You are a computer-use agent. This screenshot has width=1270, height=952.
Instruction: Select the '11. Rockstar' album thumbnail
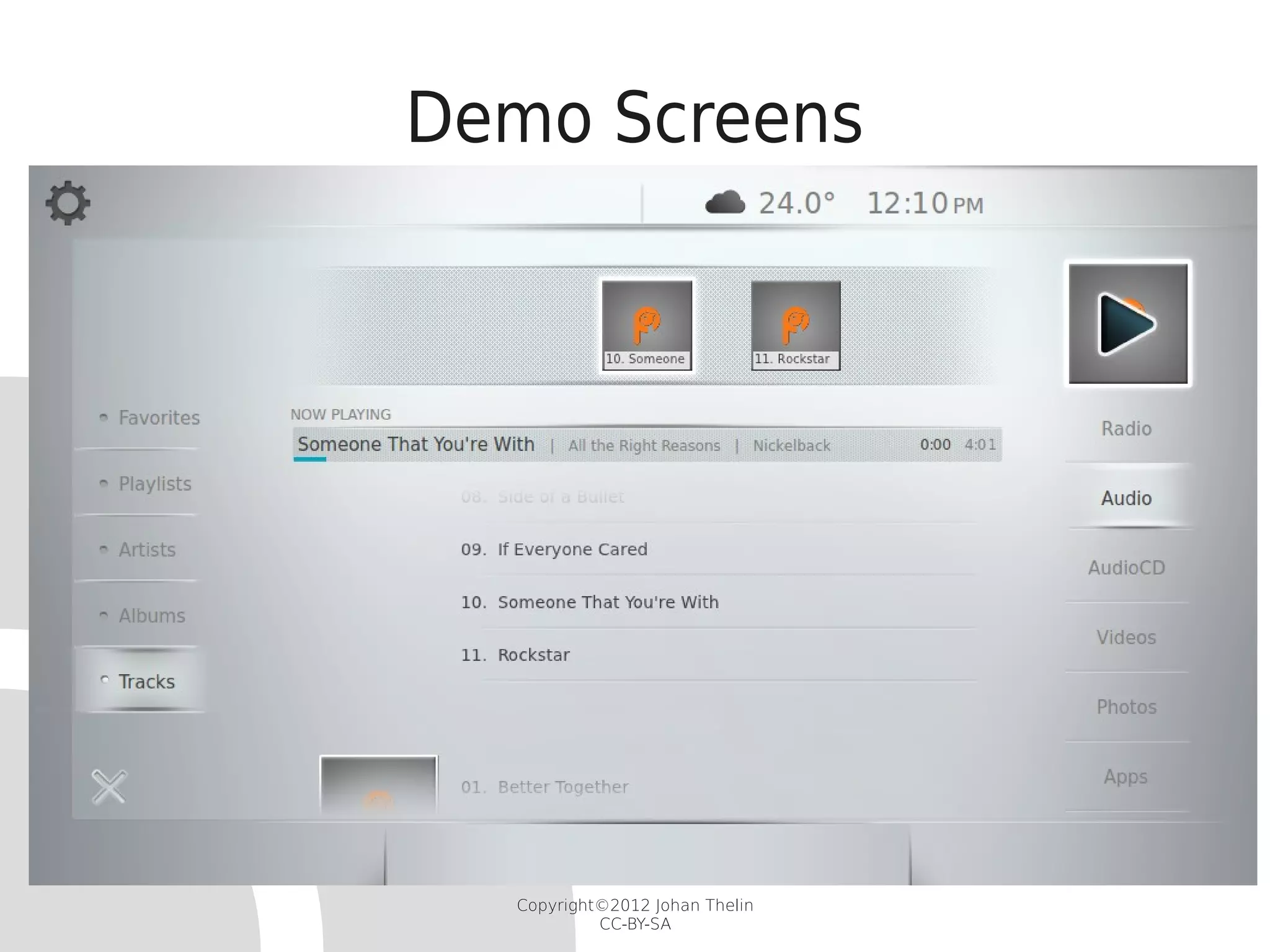pos(796,325)
